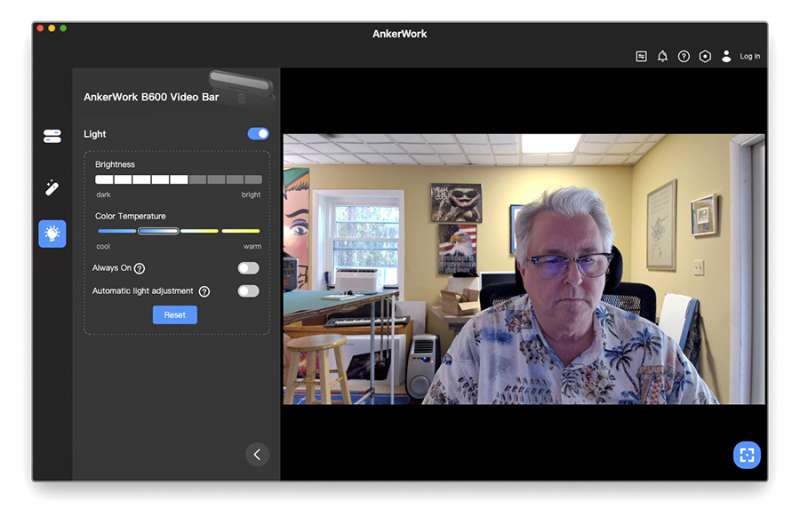Enable the Always On switch
This screenshot has height=524, width=800.
(248, 268)
